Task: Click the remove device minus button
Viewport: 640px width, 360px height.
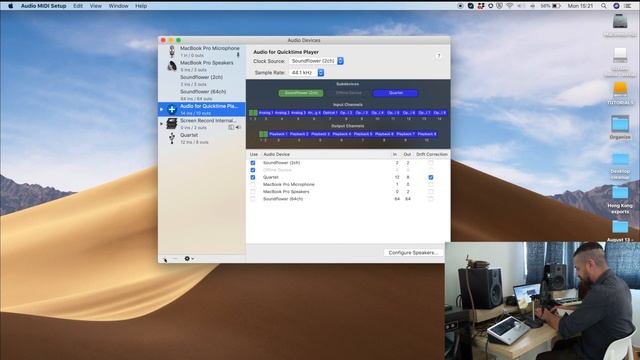Action: pyautogui.click(x=175, y=258)
